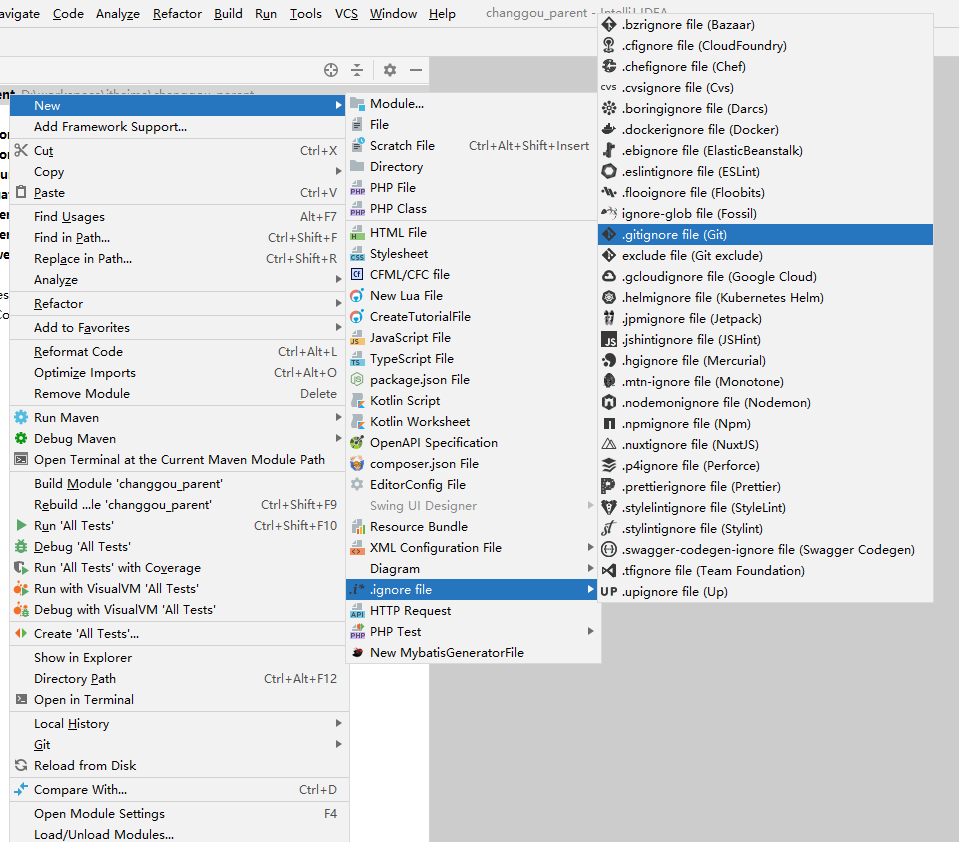Open project panel settings gear icon
The width and height of the screenshot is (959, 842).
tap(390, 70)
